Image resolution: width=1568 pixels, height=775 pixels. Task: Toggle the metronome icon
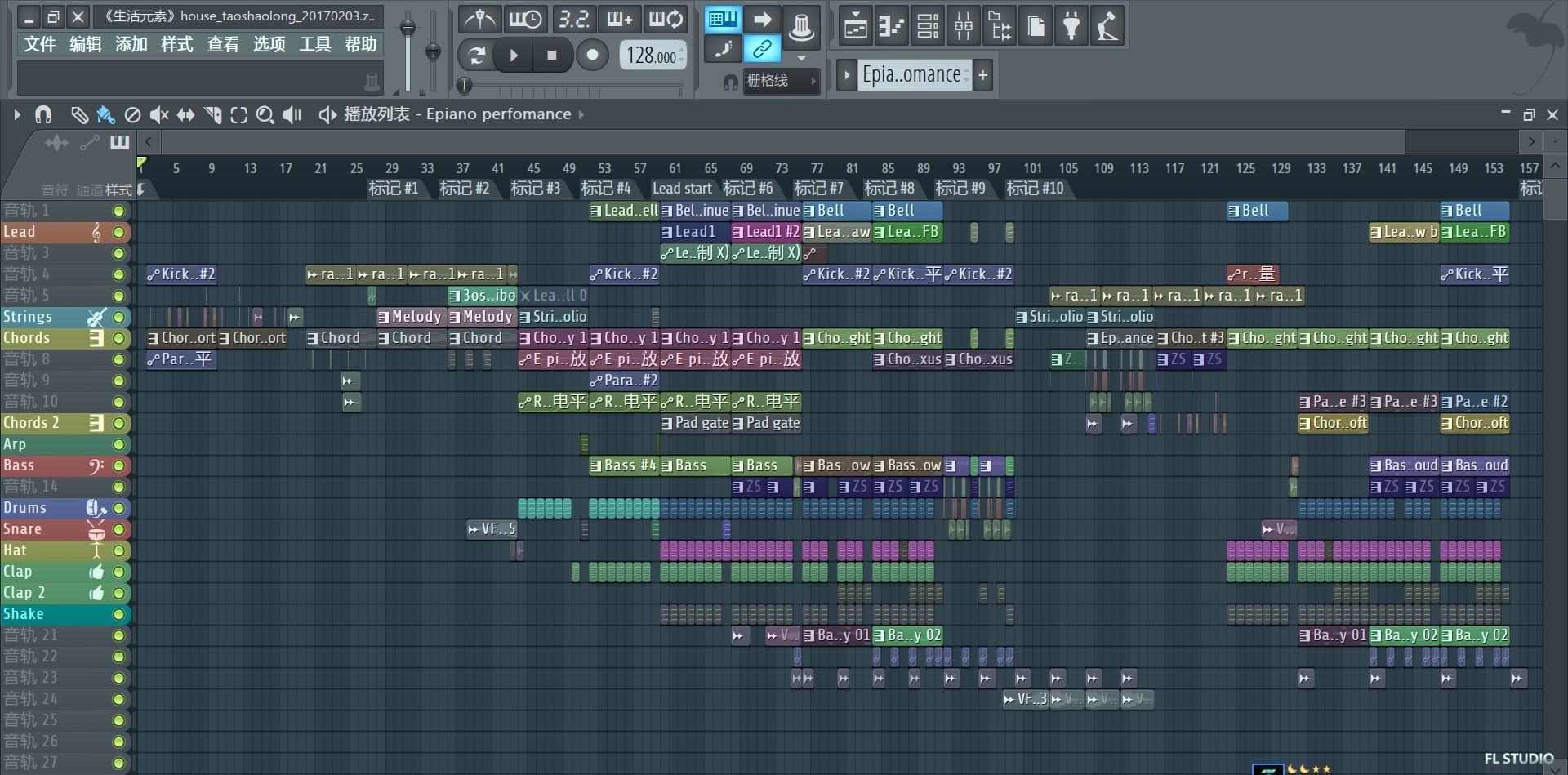coord(479,19)
